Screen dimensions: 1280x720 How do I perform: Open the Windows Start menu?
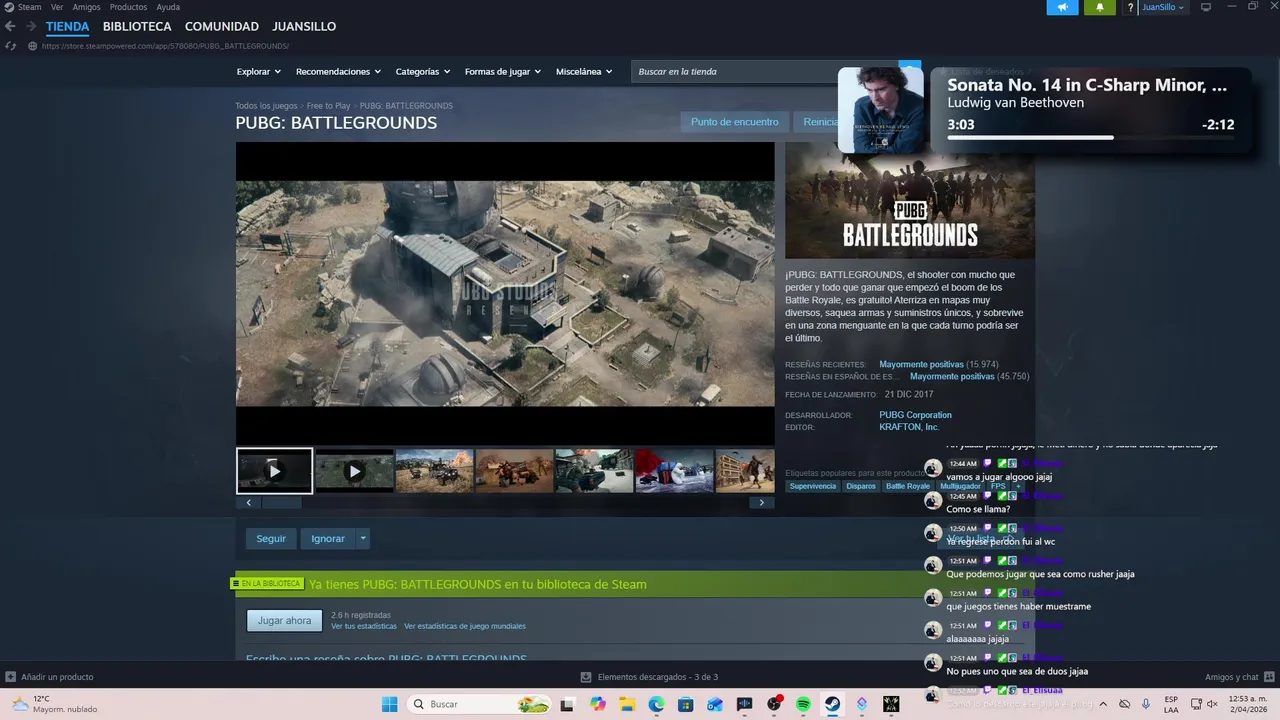click(389, 704)
